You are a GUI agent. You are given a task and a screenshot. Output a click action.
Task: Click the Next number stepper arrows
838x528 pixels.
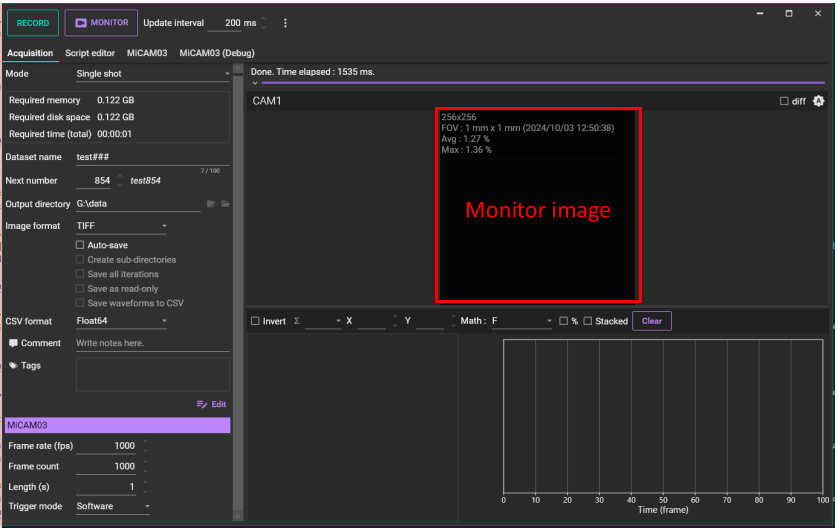point(120,181)
